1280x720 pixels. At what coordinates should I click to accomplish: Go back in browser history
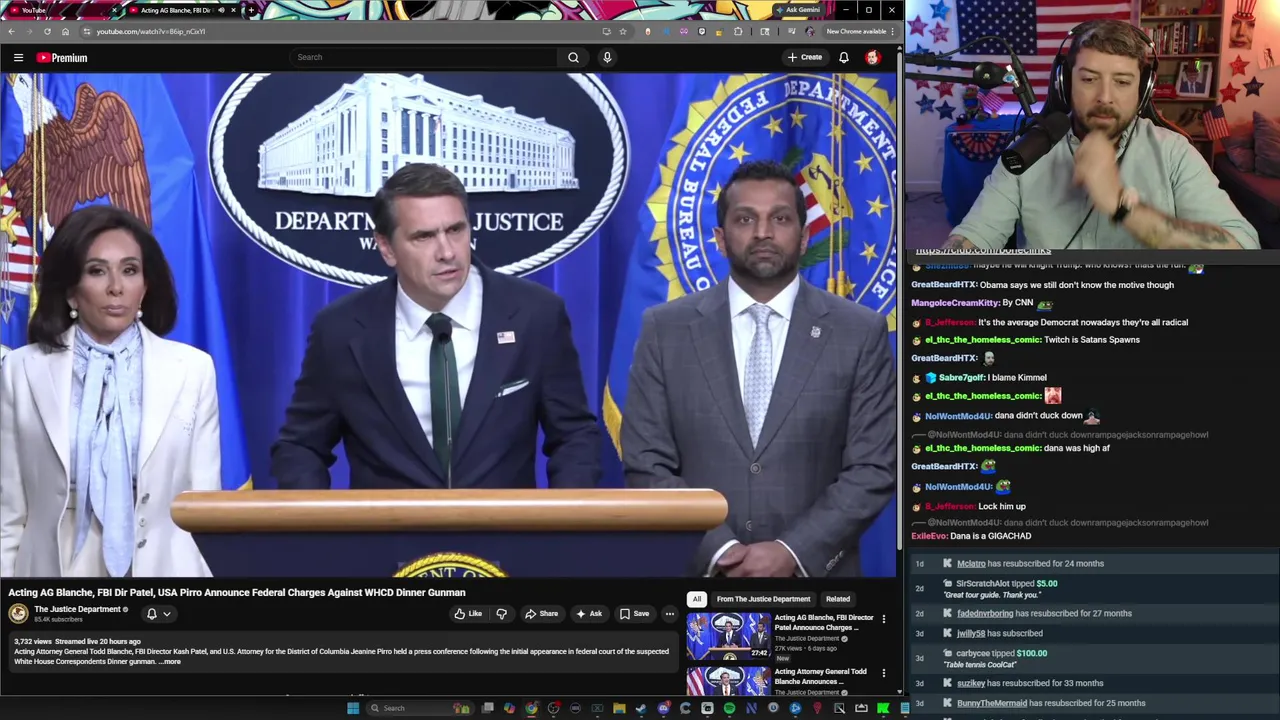tap(11, 31)
